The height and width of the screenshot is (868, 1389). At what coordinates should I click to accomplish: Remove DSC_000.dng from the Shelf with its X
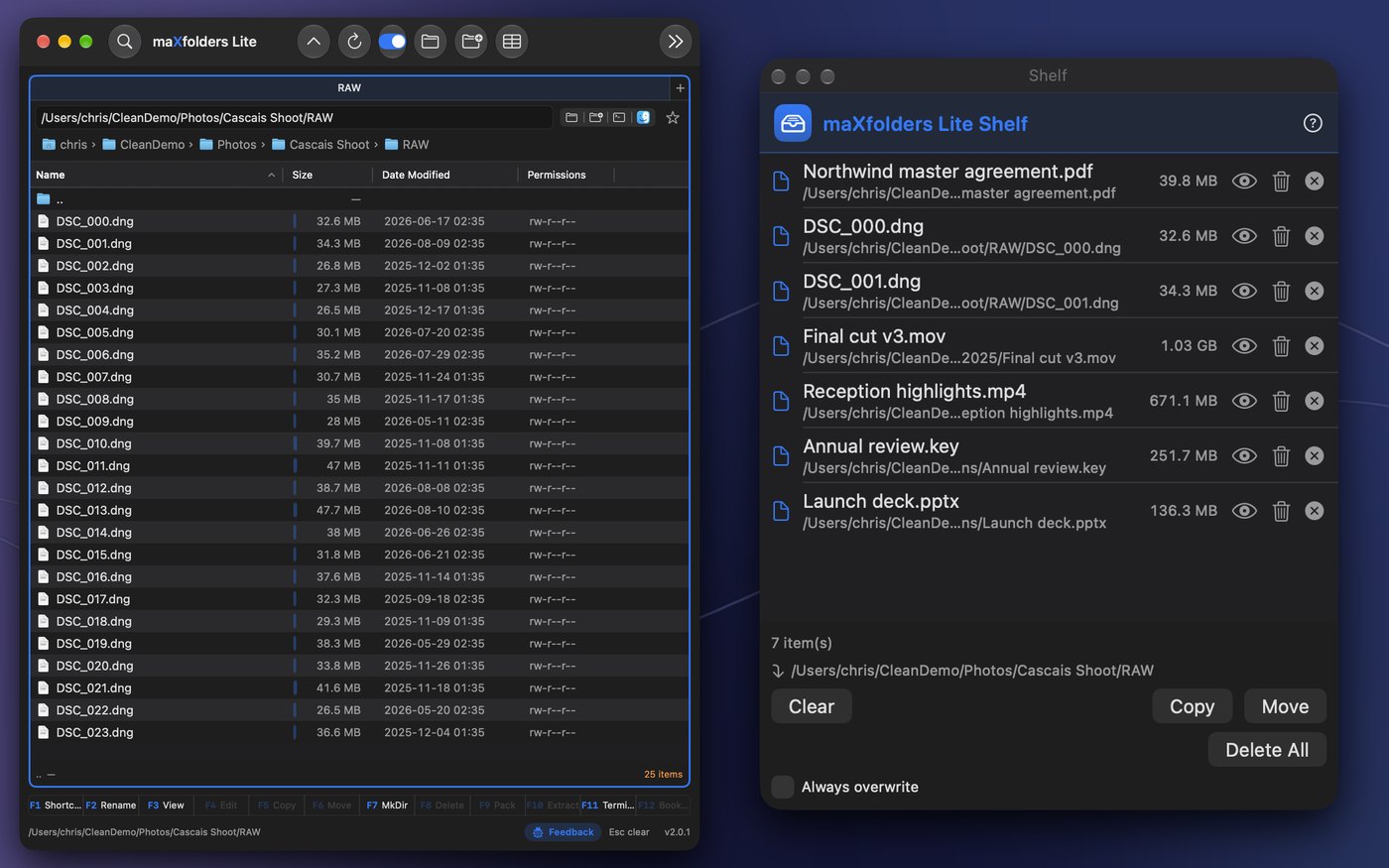tap(1315, 236)
